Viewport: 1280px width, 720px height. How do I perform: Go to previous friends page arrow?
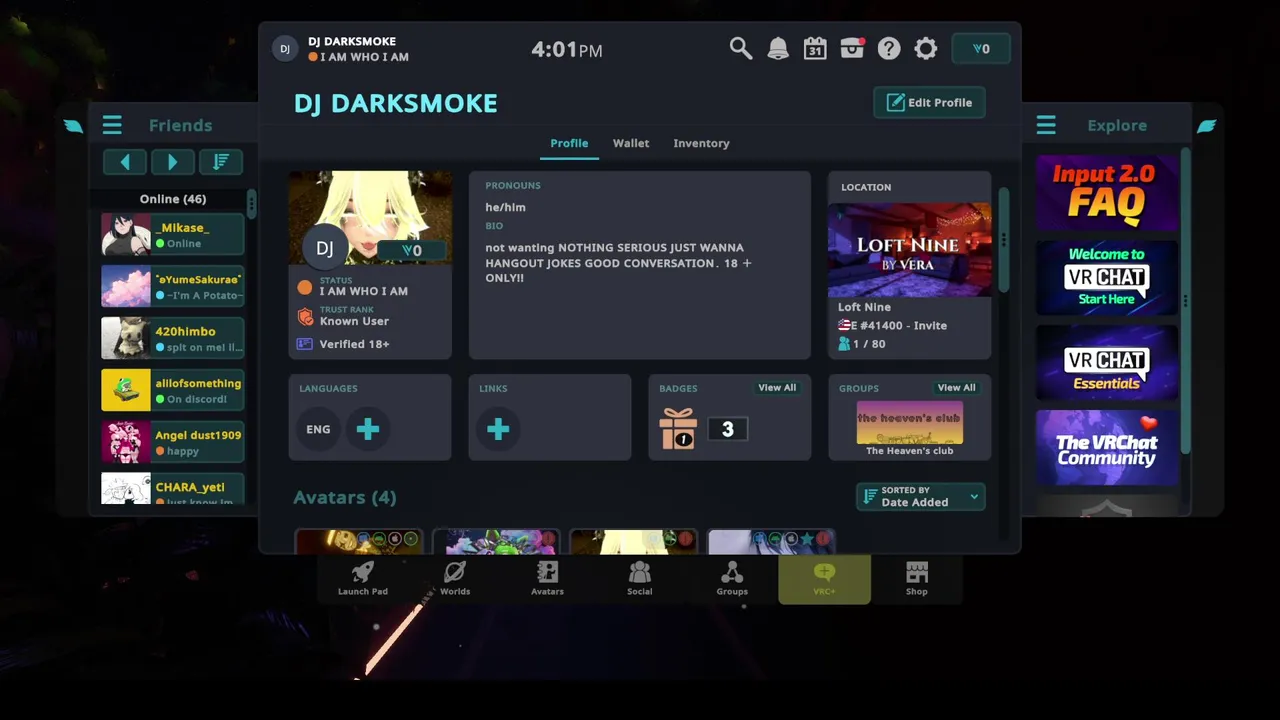click(x=125, y=161)
